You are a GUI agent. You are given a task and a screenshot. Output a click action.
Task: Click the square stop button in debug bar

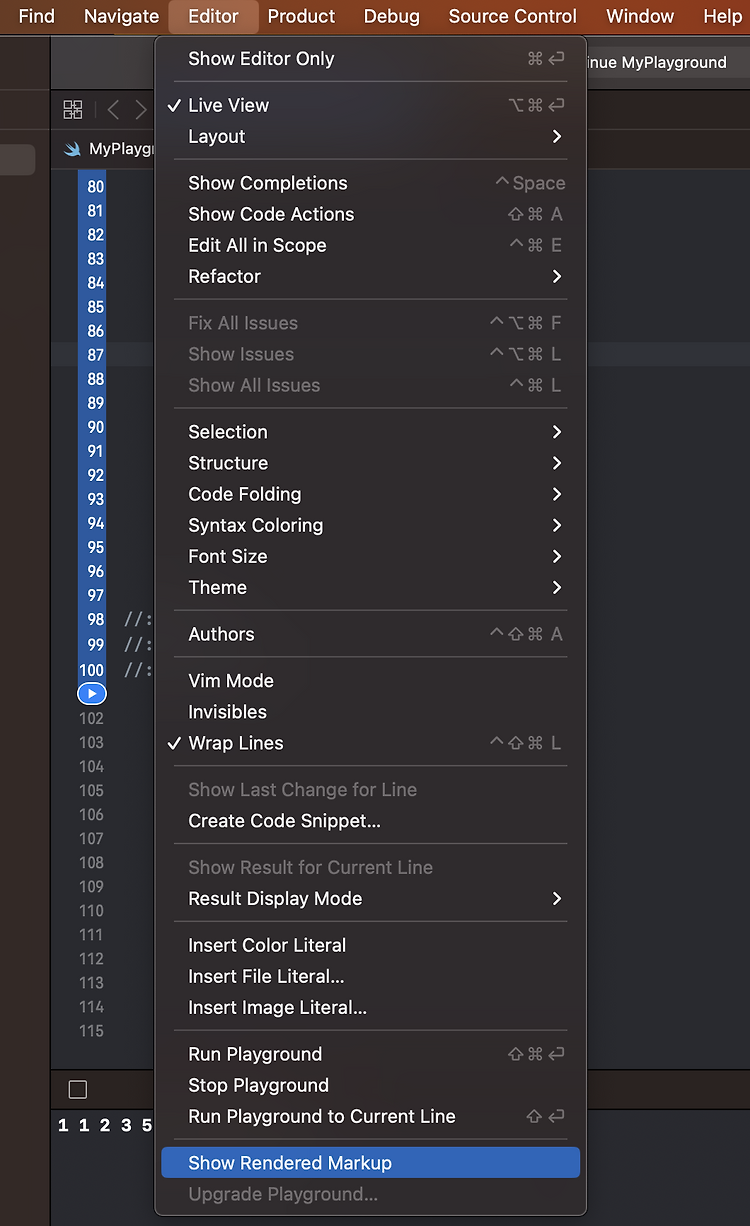(x=78, y=1090)
